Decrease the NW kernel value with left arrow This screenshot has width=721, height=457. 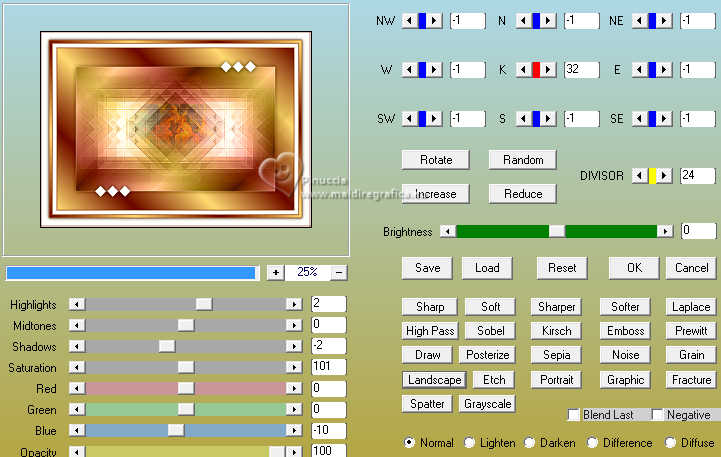pos(409,21)
